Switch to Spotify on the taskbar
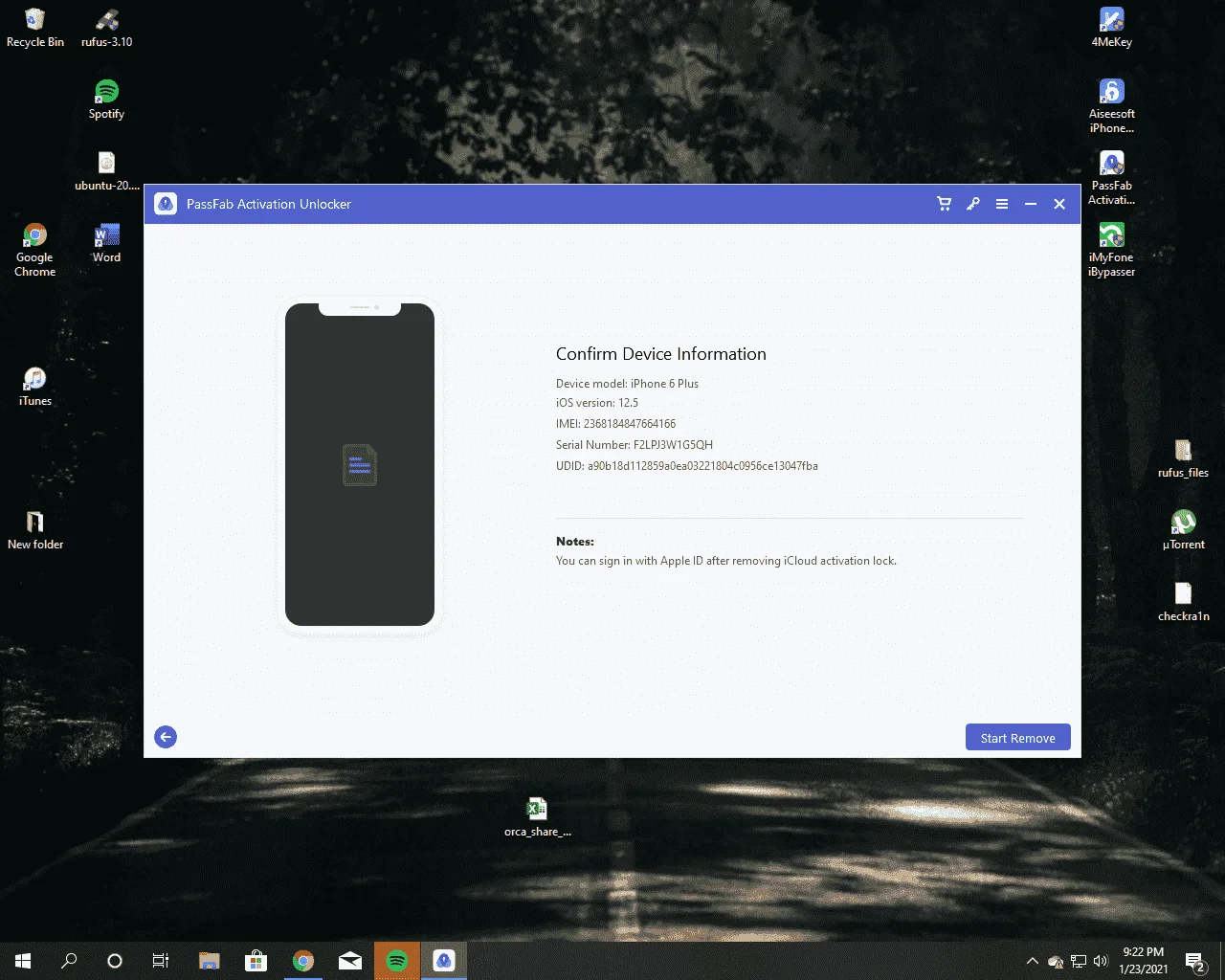 pos(397,961)
